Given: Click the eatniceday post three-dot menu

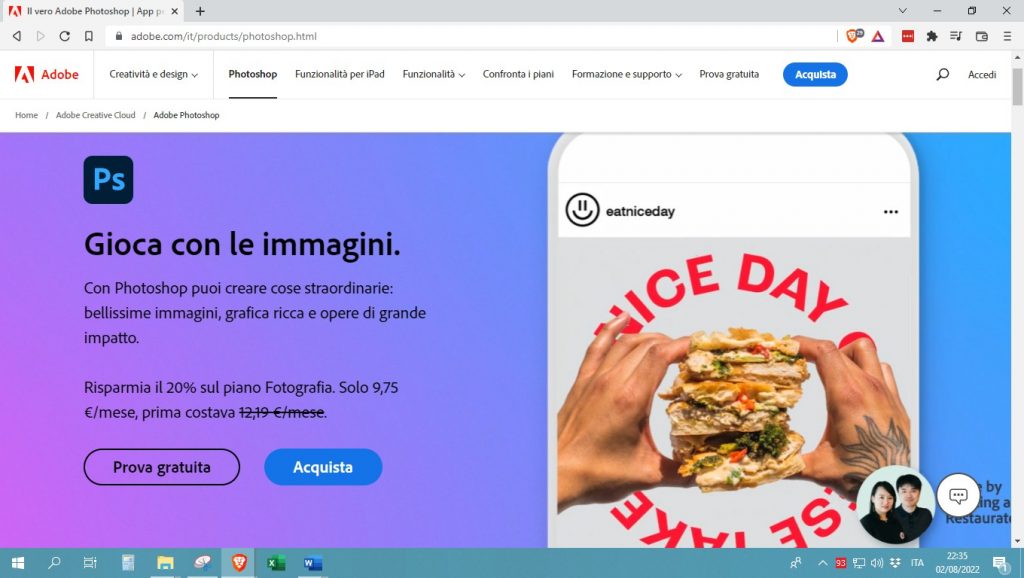Looking at the screenshot, I should pyautogui.click(x=890, y=212).
